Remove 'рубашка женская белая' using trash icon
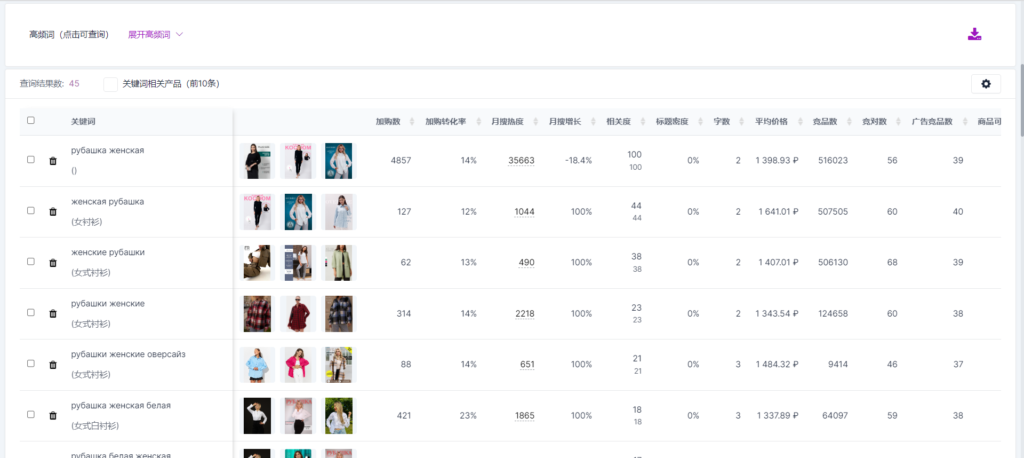Screen dimensions: 1024x458 click(53, 416)
